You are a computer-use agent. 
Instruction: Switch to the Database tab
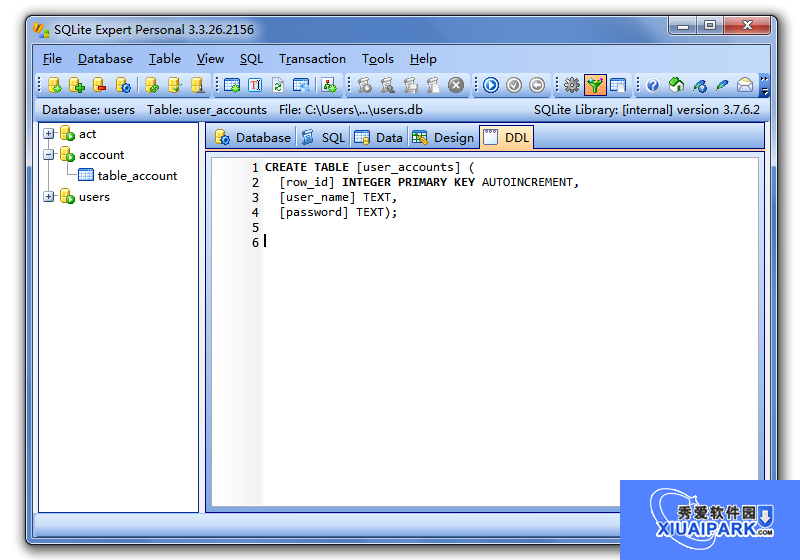point(253,138)
